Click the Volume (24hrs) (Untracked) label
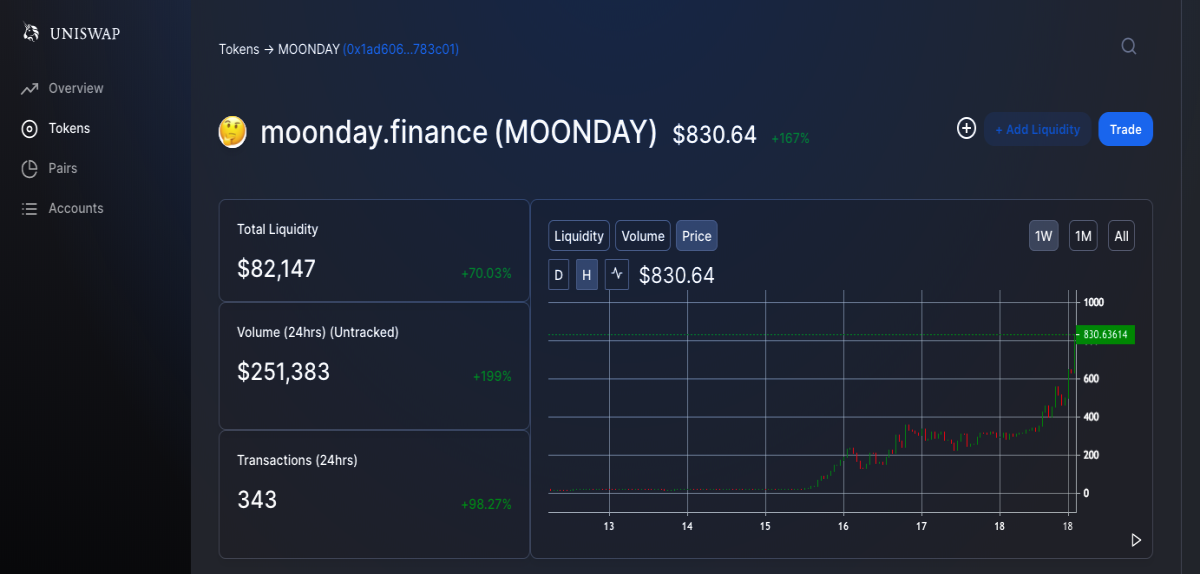The width and height of the screenshot is (1200, 574). click(318, 332)
